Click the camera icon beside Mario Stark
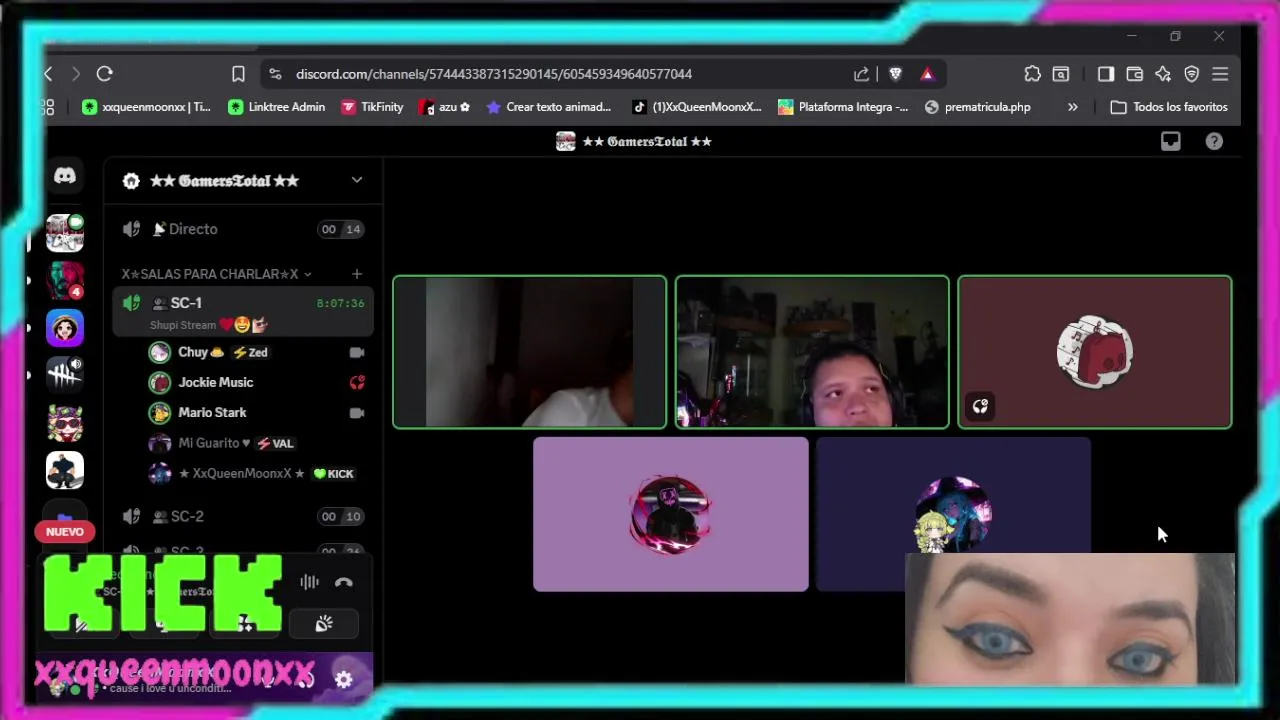The image size is (1280, 720). 357,412
